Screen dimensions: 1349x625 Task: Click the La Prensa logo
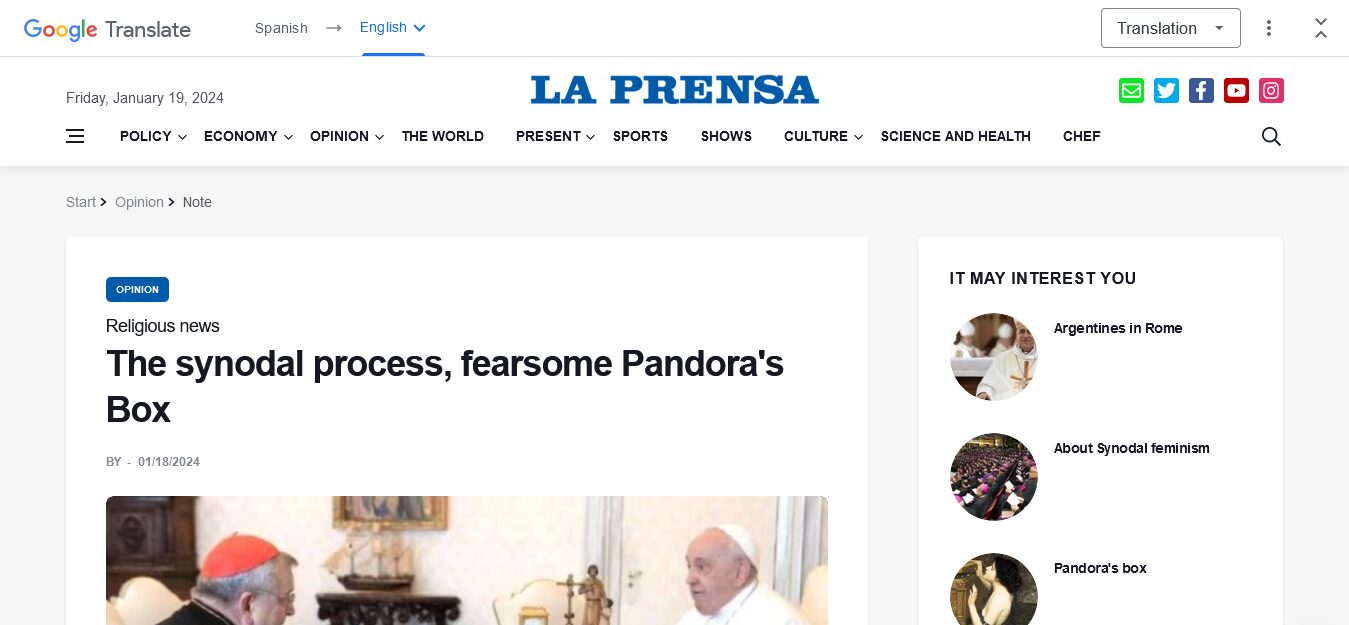tap(675, 90)
